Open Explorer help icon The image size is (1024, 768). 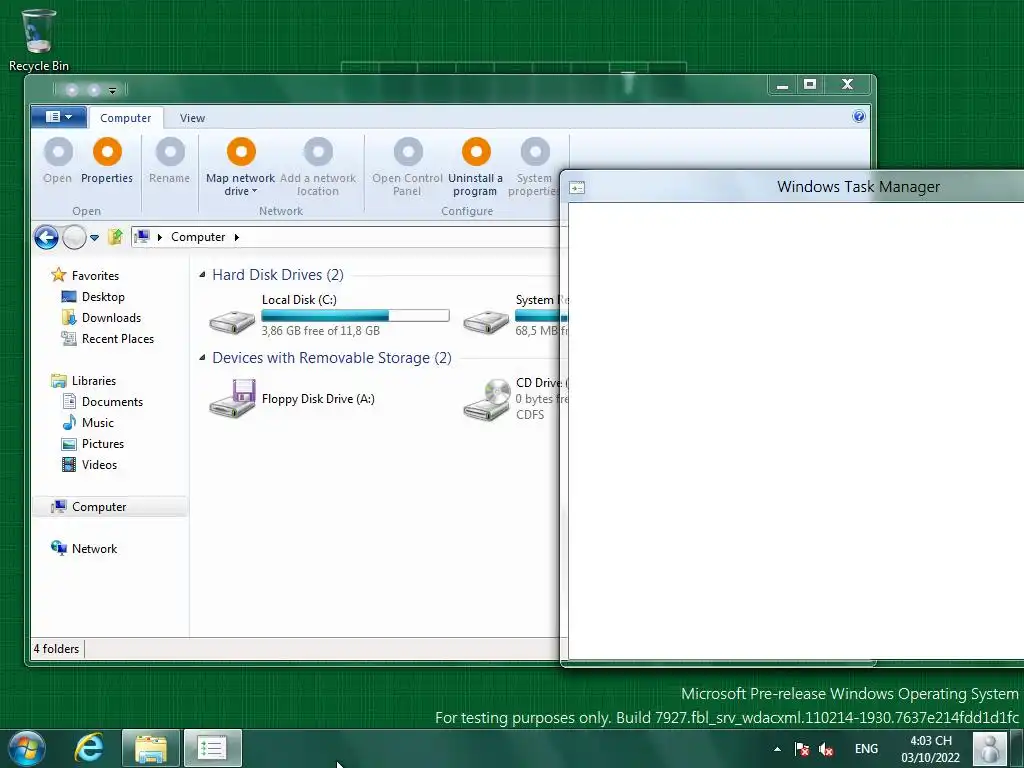[x=859, y=116]
